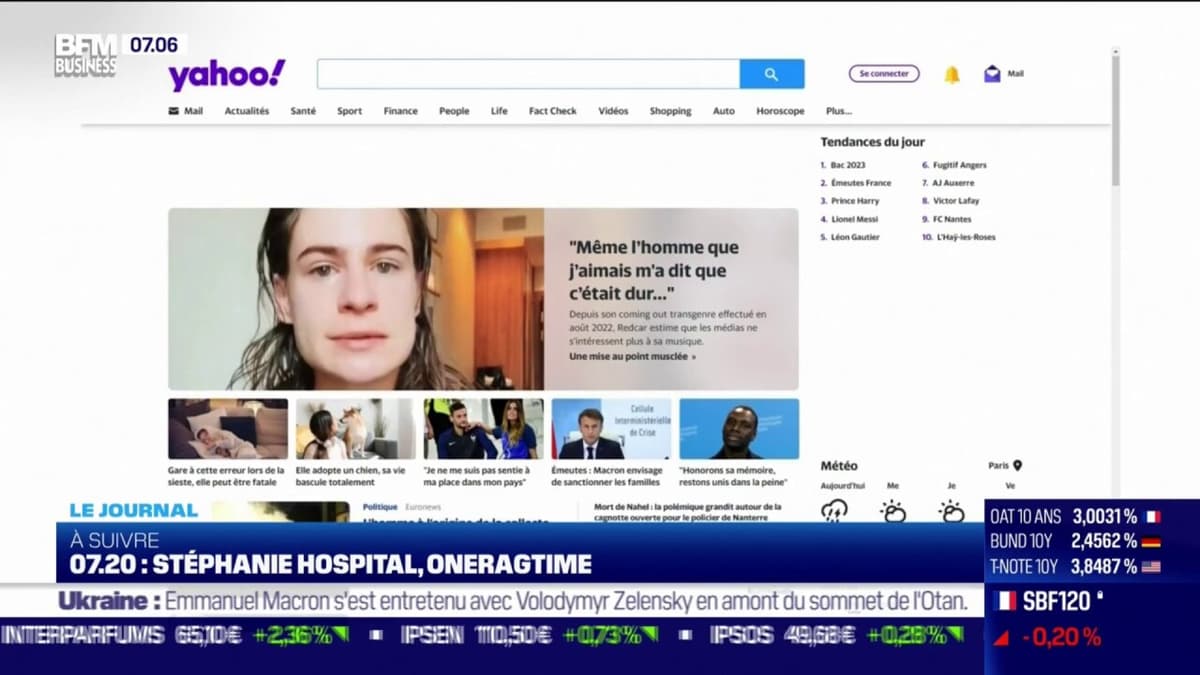Viewport: 1200px width, 675px height.
Task: Open the 'Elle adopte un chien' thumbnail
Action: pos(355,429)
